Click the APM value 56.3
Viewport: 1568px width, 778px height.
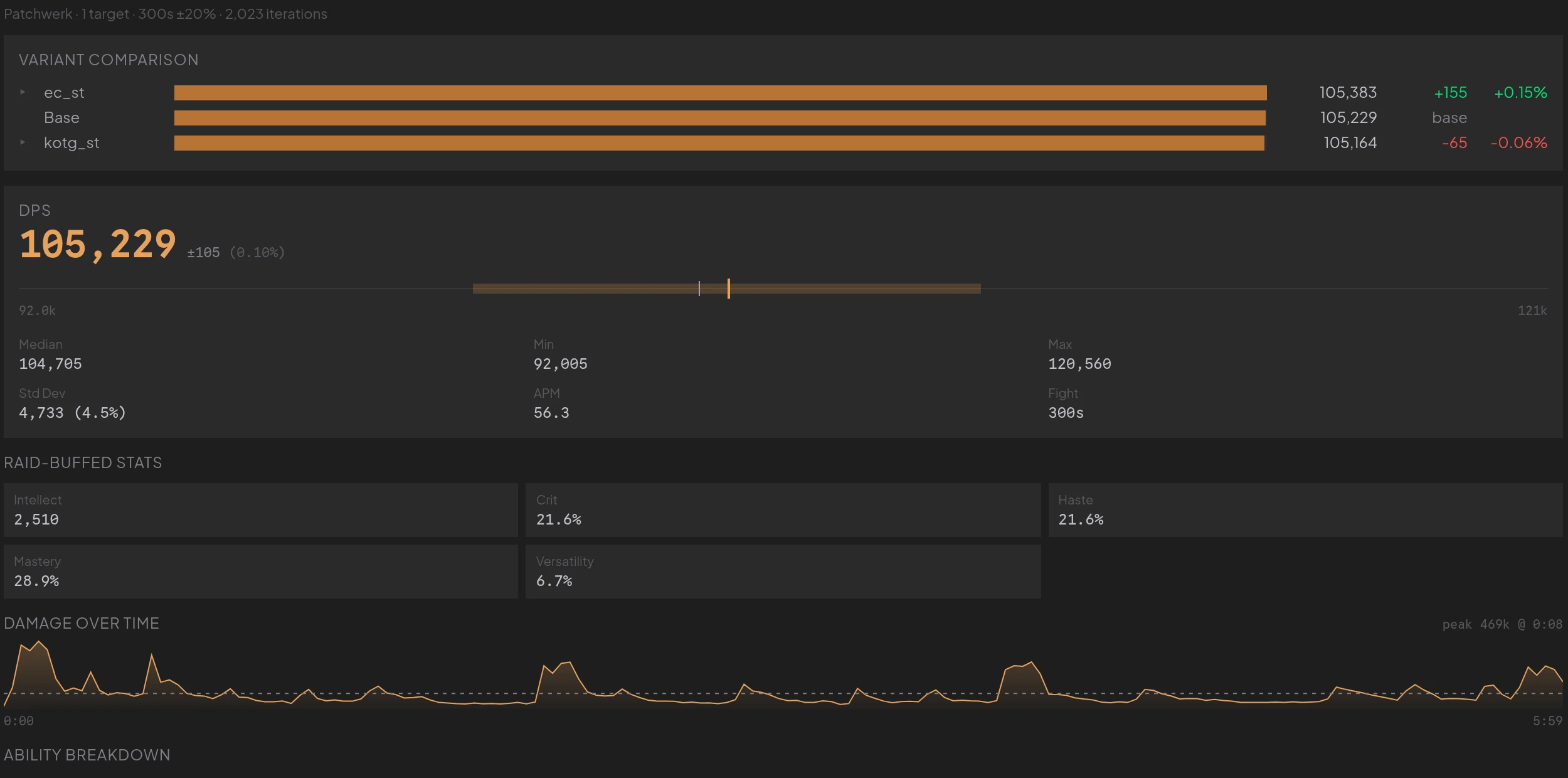pos(551,413)
